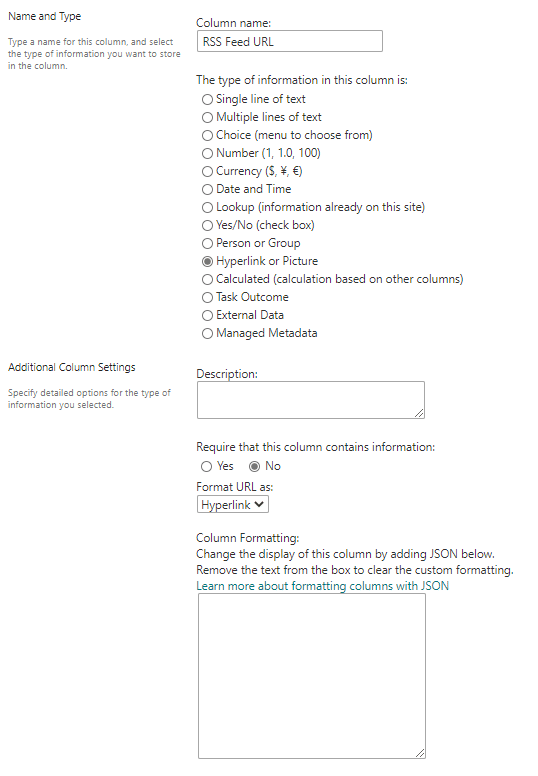Choose Yes/No check box type
Image resolution: width=538 pixels, height=776 pixels.
coord(207,225)
